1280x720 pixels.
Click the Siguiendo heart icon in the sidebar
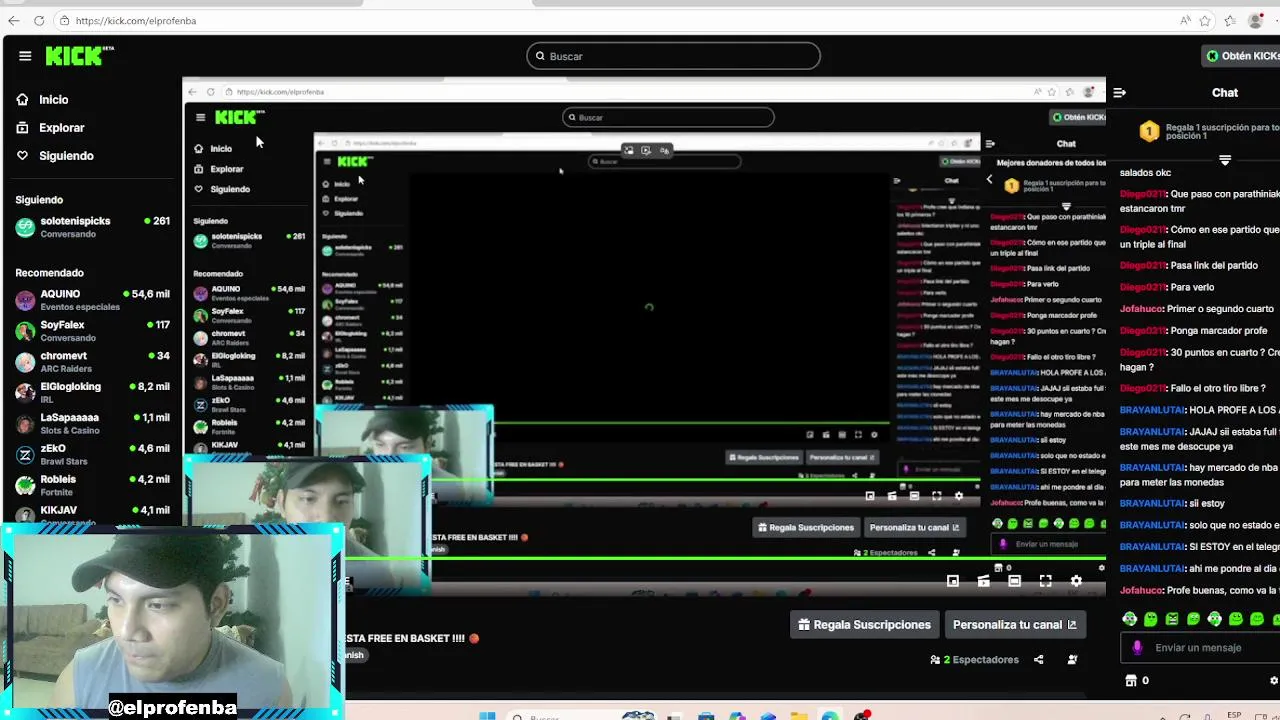coord(23,156)
